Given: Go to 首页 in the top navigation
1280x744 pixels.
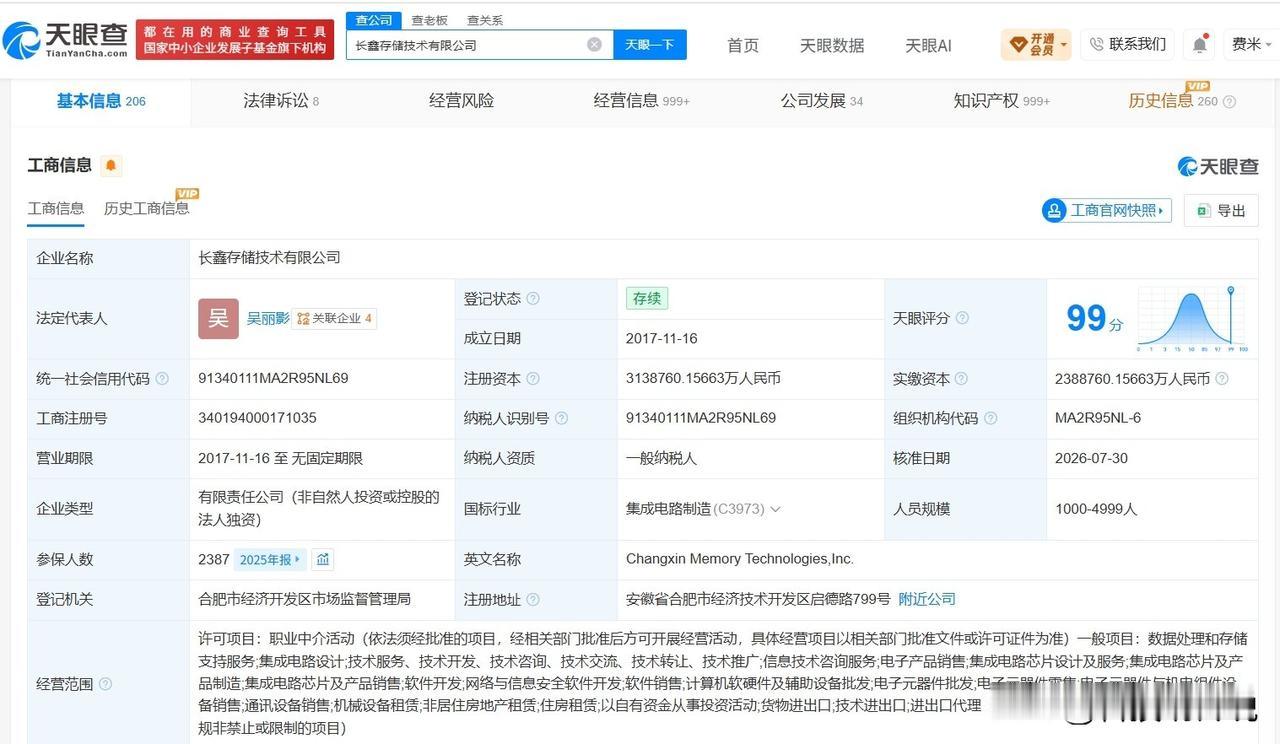Looking at the screenshot, I should (x=743, y=45).
